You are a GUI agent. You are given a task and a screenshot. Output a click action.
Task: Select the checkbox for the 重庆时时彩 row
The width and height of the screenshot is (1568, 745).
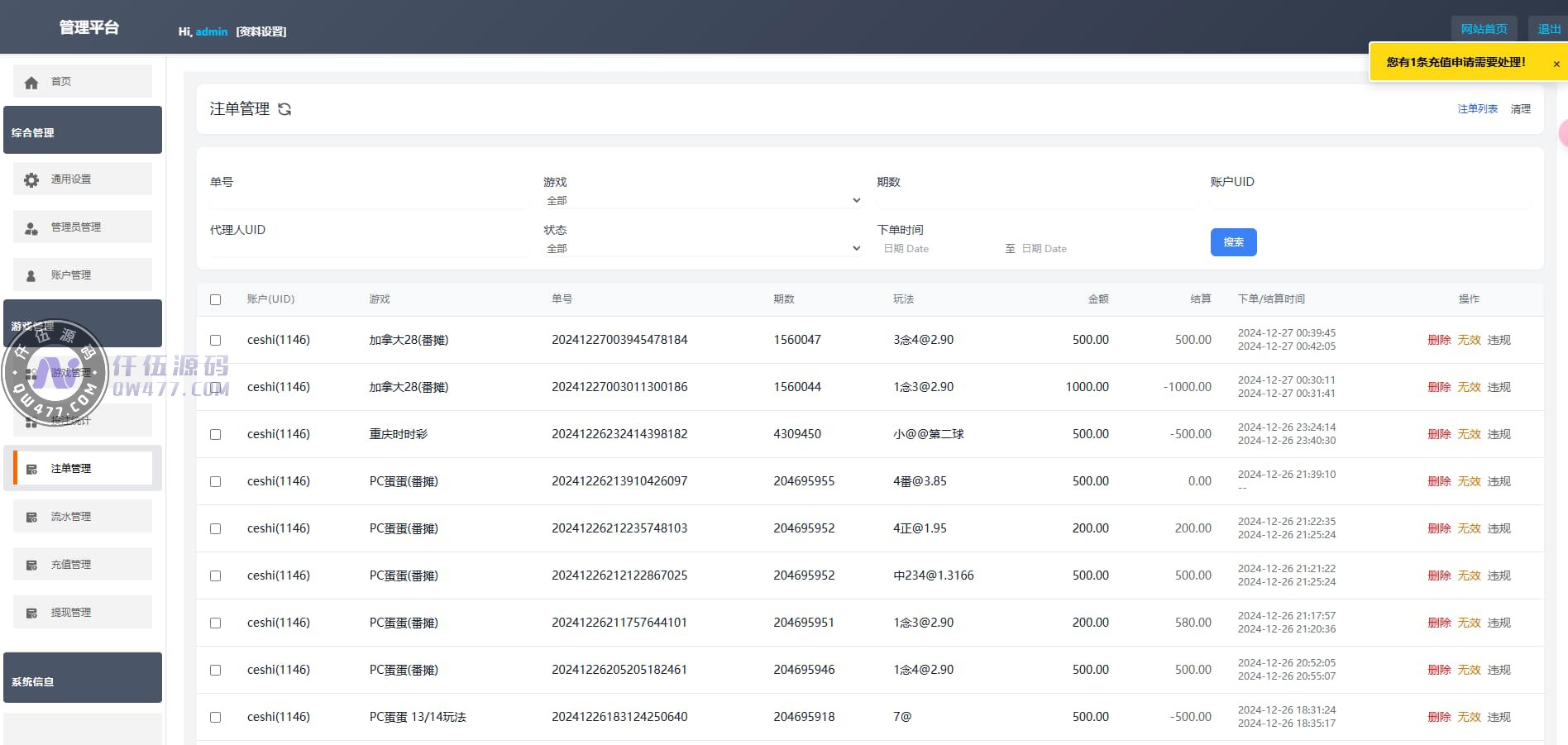[x=216, y=435]
